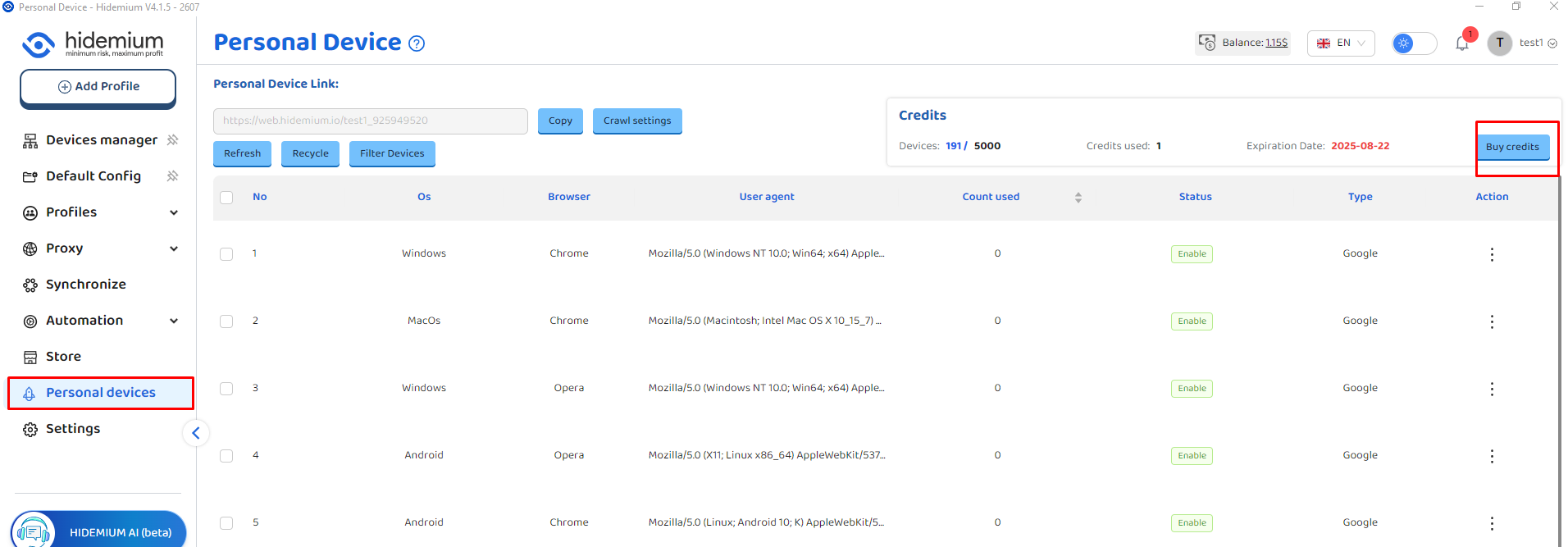
Task: Open the EN language dropdown
Action: (1341, 43)
